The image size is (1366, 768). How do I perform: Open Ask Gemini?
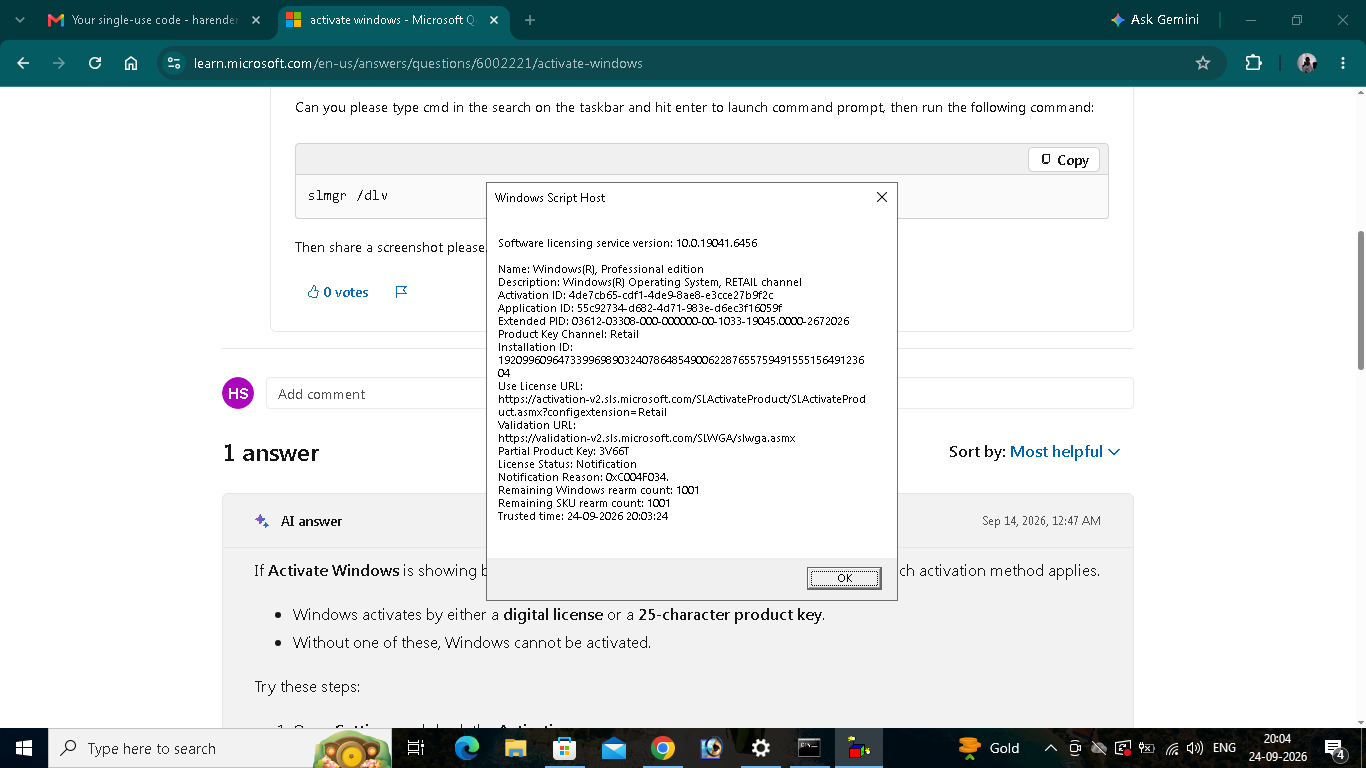tap(1154, 19)
